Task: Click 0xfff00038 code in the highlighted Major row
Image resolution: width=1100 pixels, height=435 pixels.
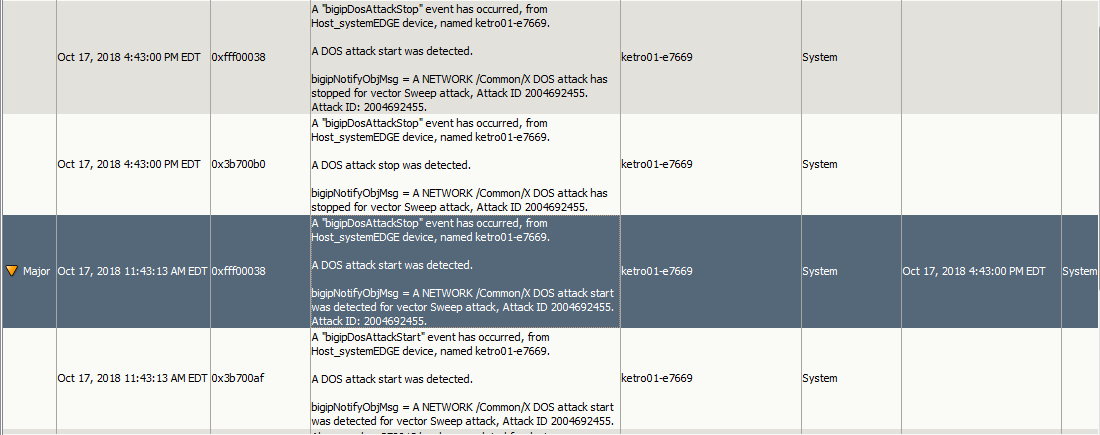Action: [238, 271]
